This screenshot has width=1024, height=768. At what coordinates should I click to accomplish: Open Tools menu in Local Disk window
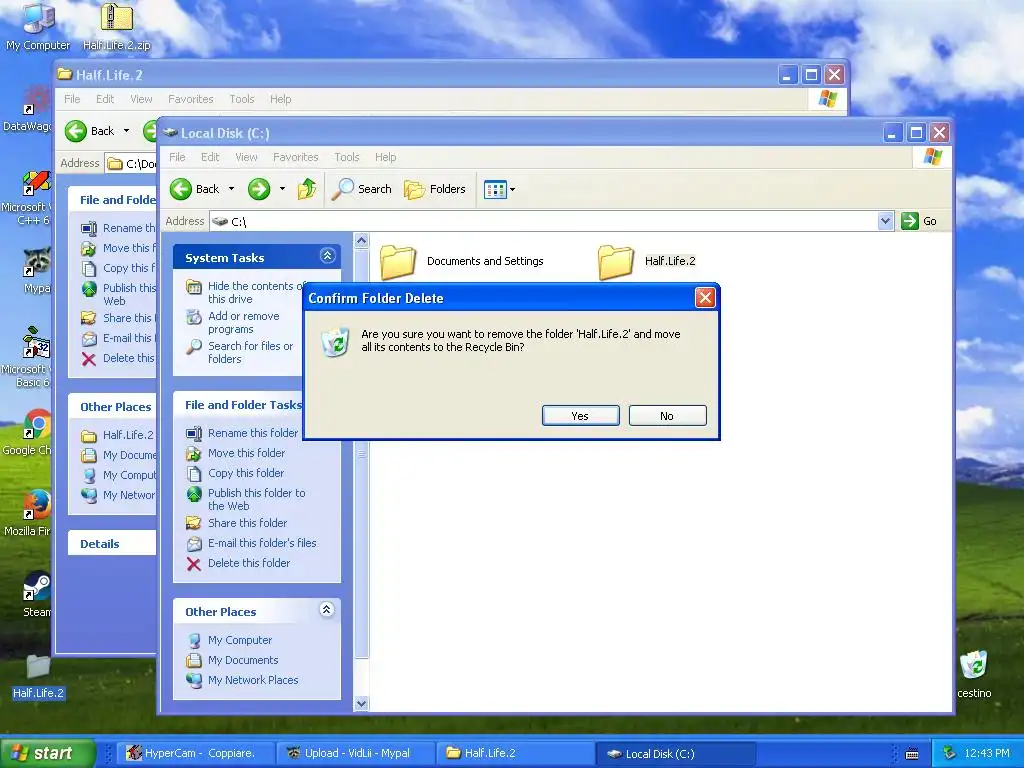coord(347,157)
